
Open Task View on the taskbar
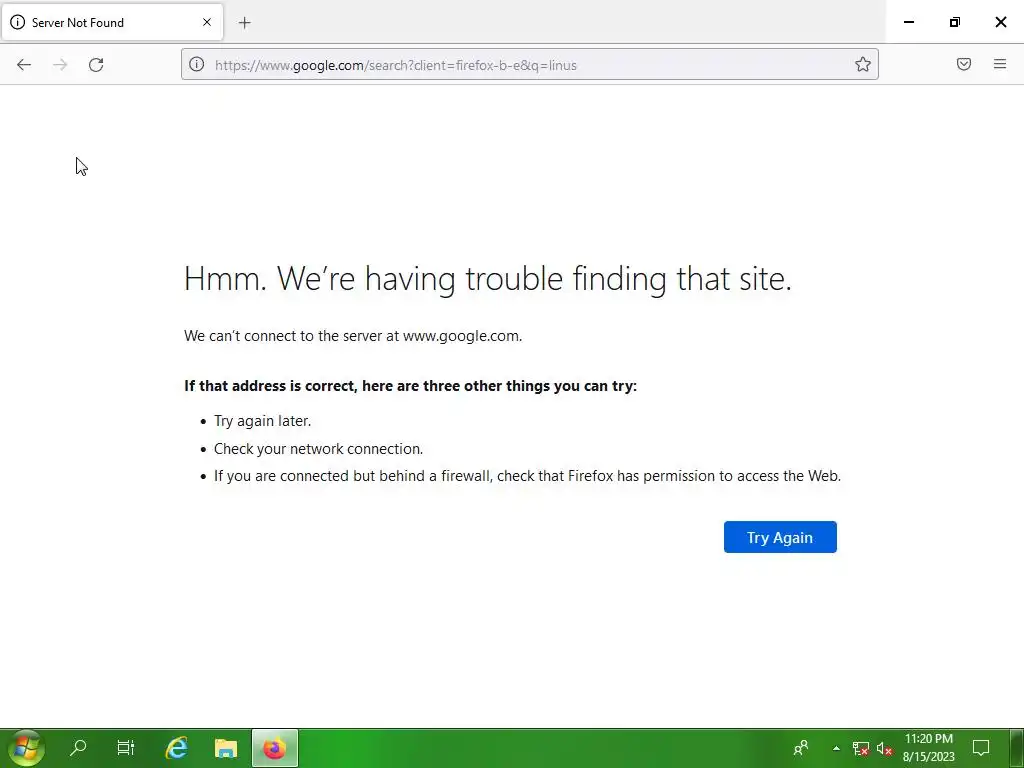click(x=125, y=748)
